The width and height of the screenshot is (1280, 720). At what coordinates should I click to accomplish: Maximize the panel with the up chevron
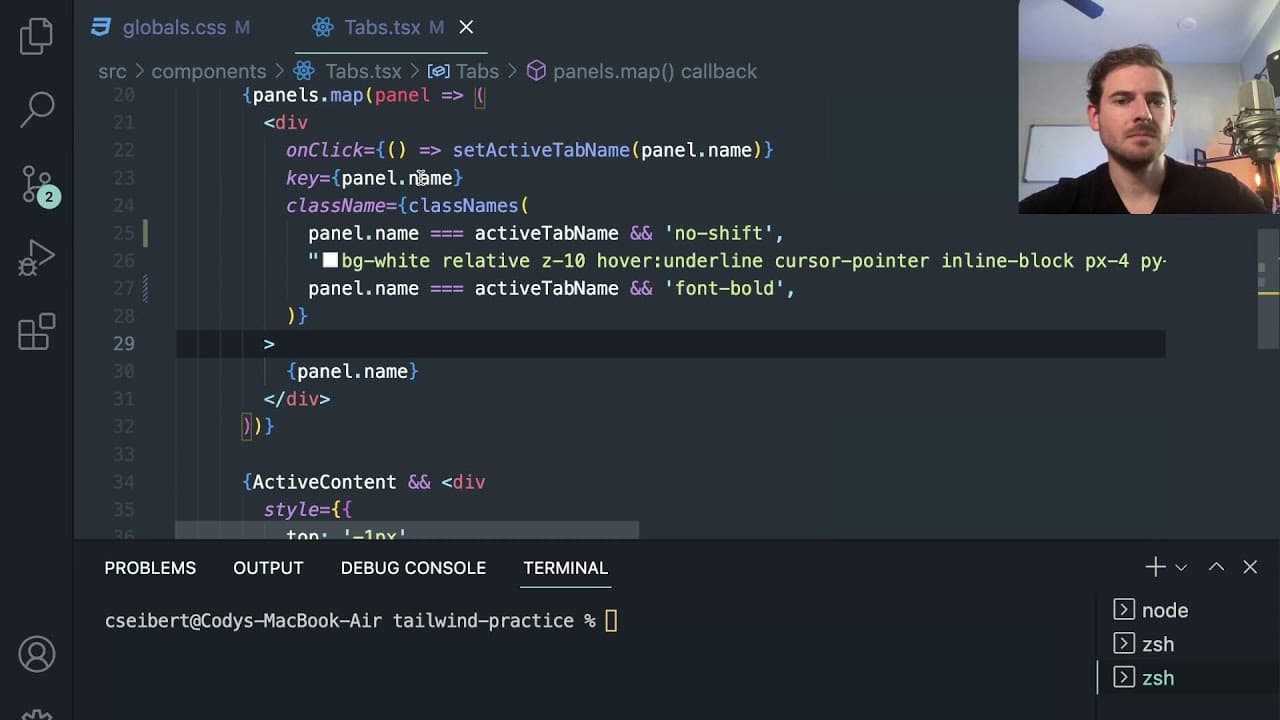pos(1216,567)
